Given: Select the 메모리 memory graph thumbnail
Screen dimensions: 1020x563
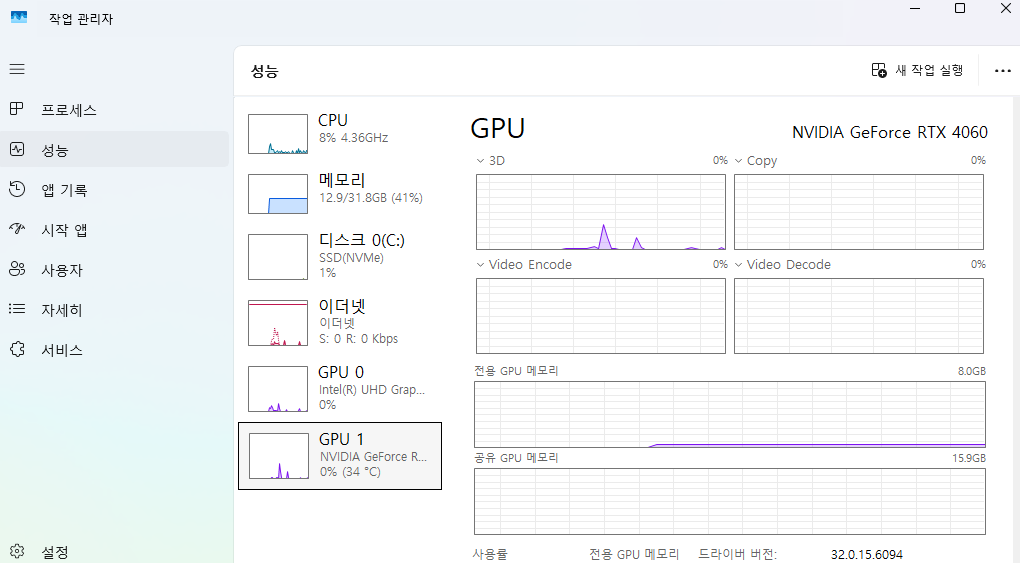Looking at the screenshot, I should [x=278, y=194].
